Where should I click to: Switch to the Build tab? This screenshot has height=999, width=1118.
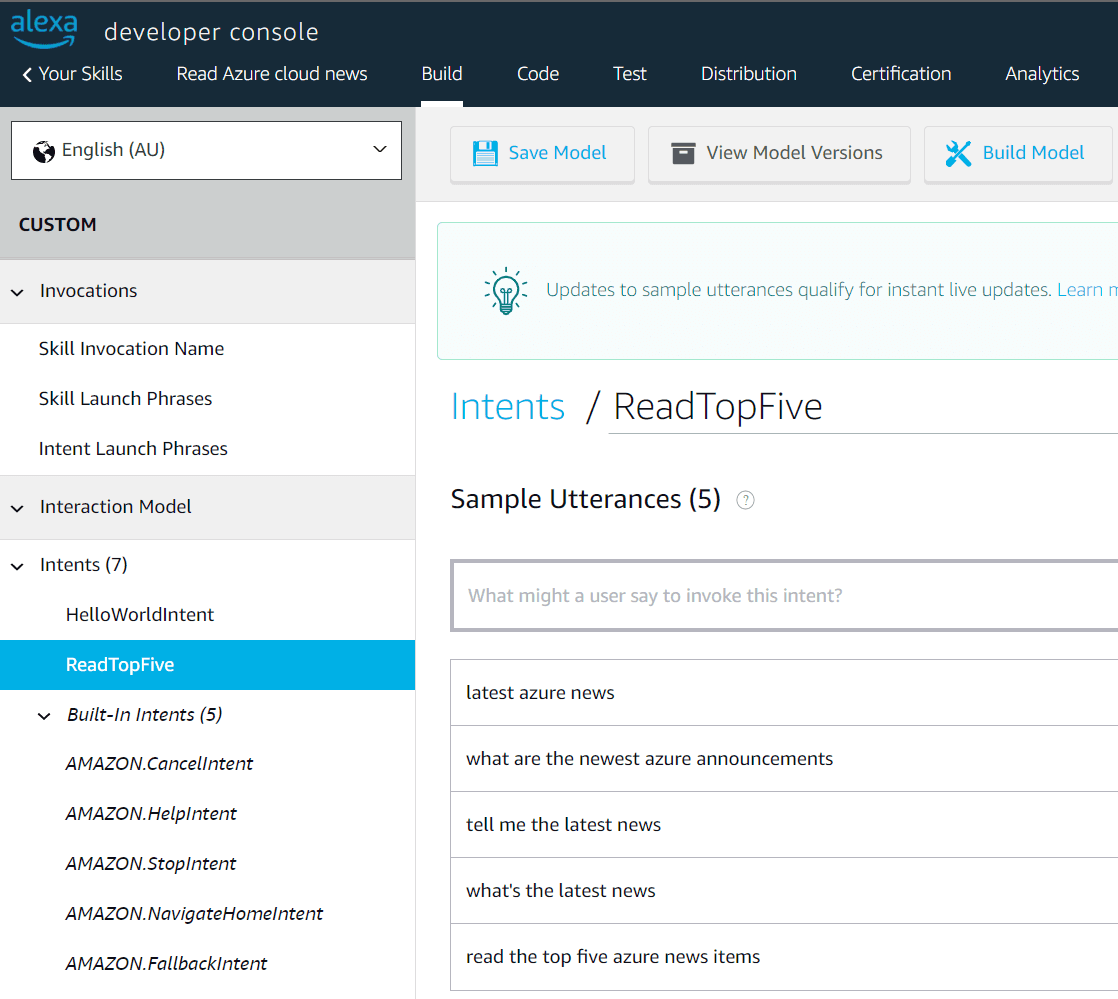[442, 74]
